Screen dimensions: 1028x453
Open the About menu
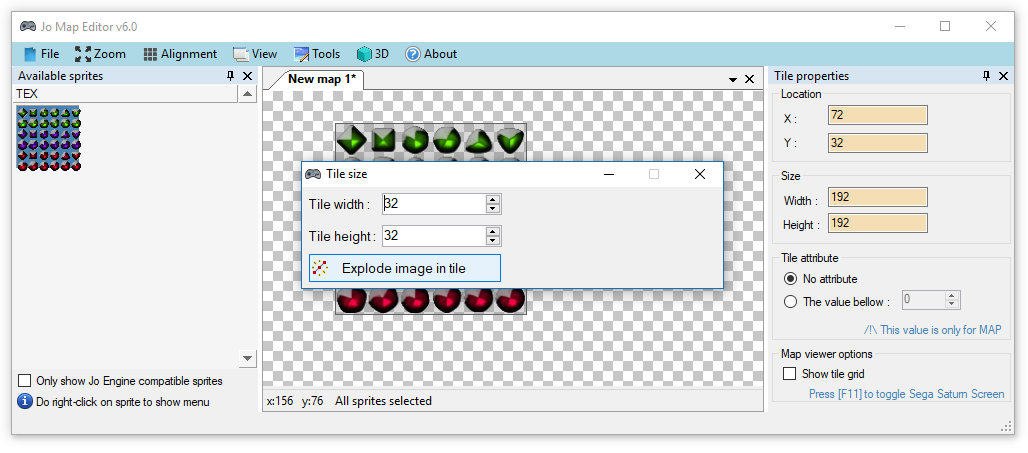431,54
